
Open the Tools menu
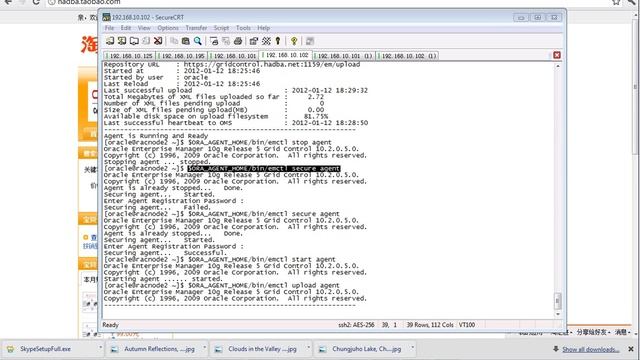pos(243,28)
